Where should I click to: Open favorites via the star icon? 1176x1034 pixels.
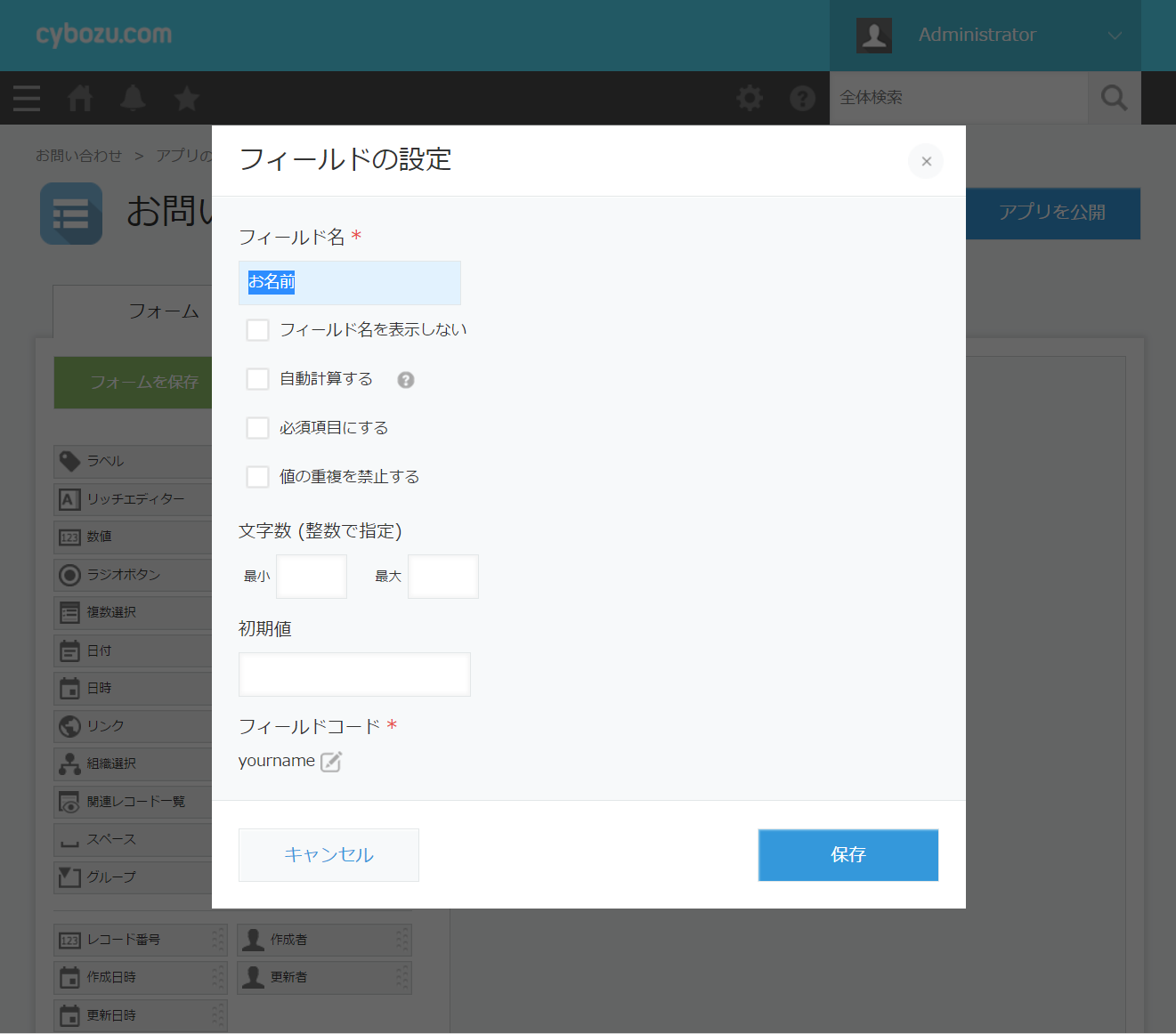click(x=187, y=98)
